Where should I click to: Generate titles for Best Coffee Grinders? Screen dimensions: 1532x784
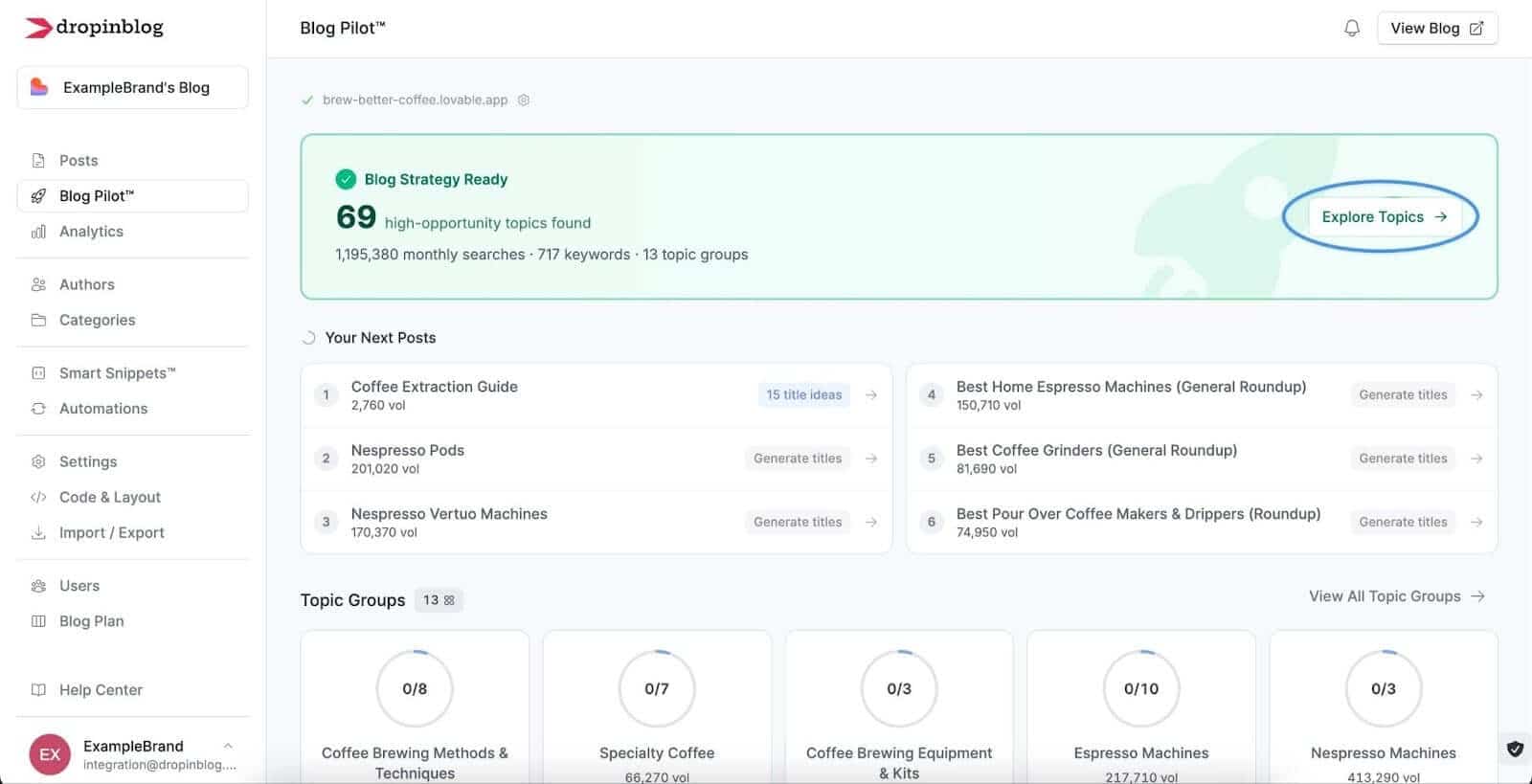(1403, 459)
